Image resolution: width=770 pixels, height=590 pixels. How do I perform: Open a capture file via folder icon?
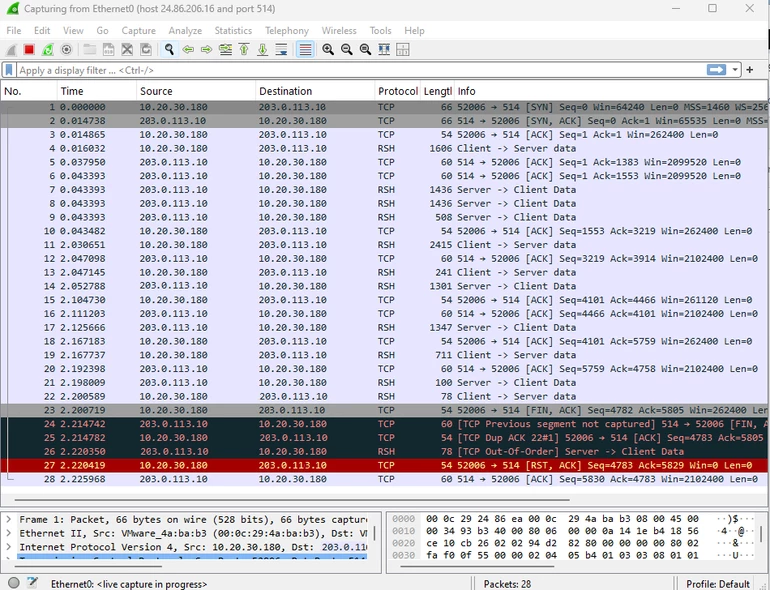pyautogui.click(x=89, y=50)
